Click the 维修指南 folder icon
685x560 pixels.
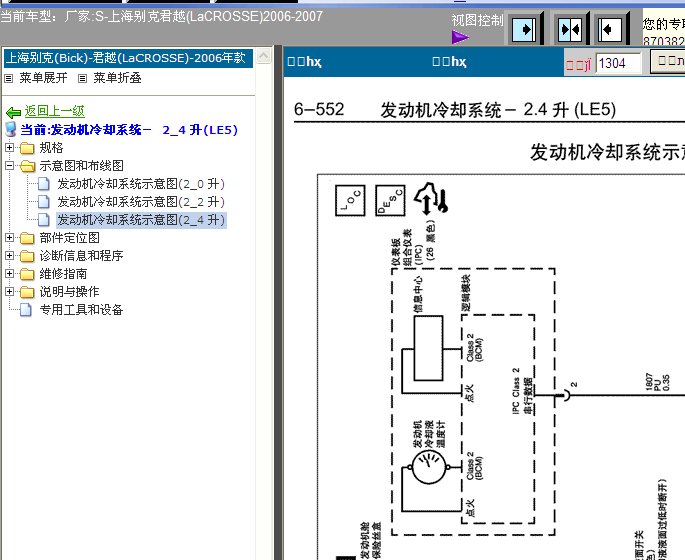pos(27,274)
